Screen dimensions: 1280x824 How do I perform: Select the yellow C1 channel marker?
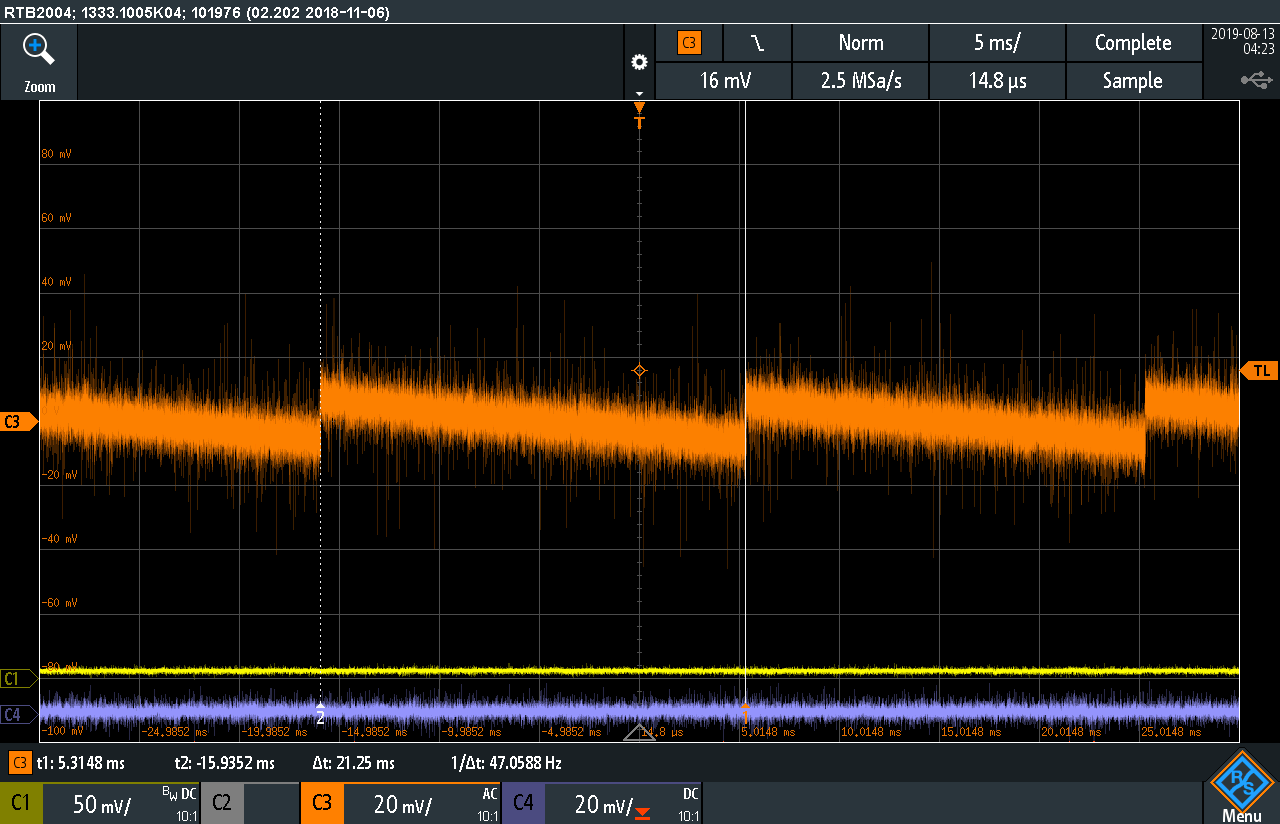tap(18, 679)
